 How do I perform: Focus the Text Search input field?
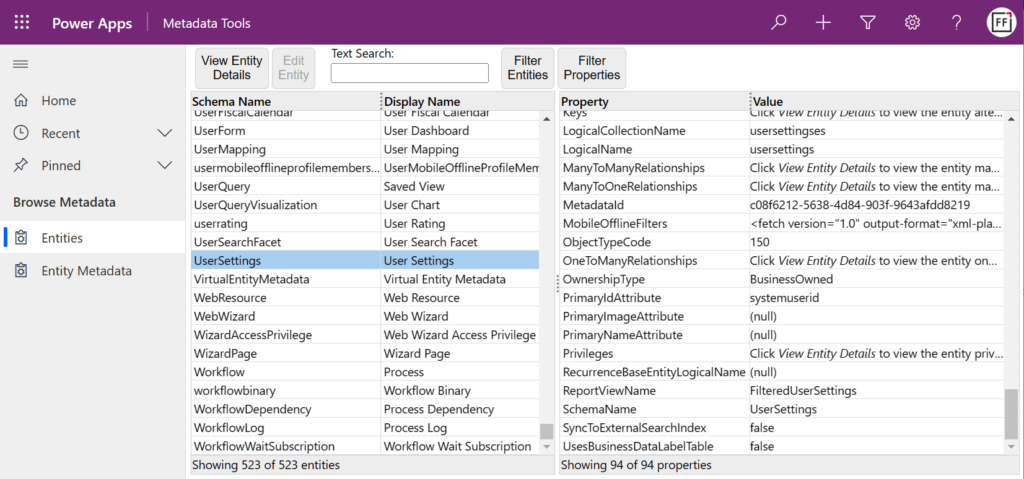point(409,73)
